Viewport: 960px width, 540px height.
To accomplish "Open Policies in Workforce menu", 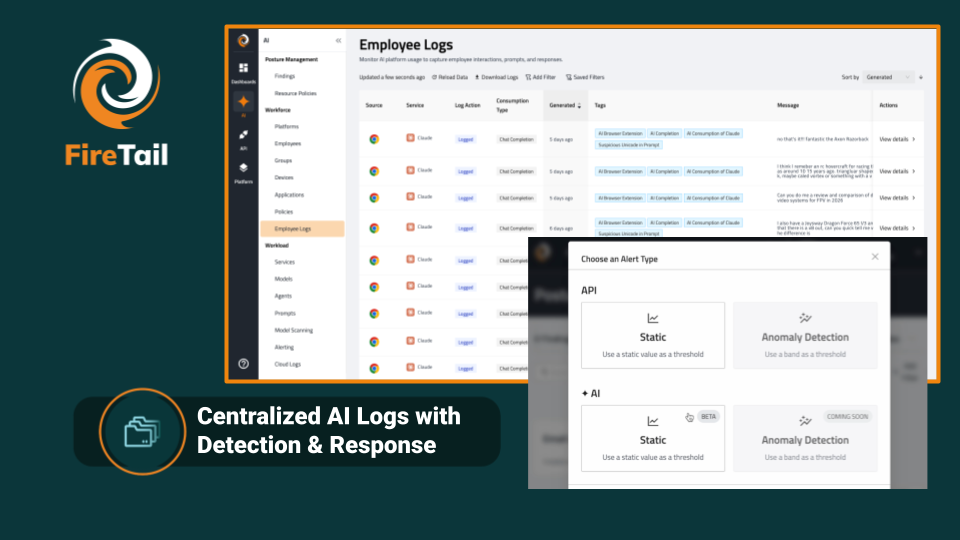I will coord(283,212).
